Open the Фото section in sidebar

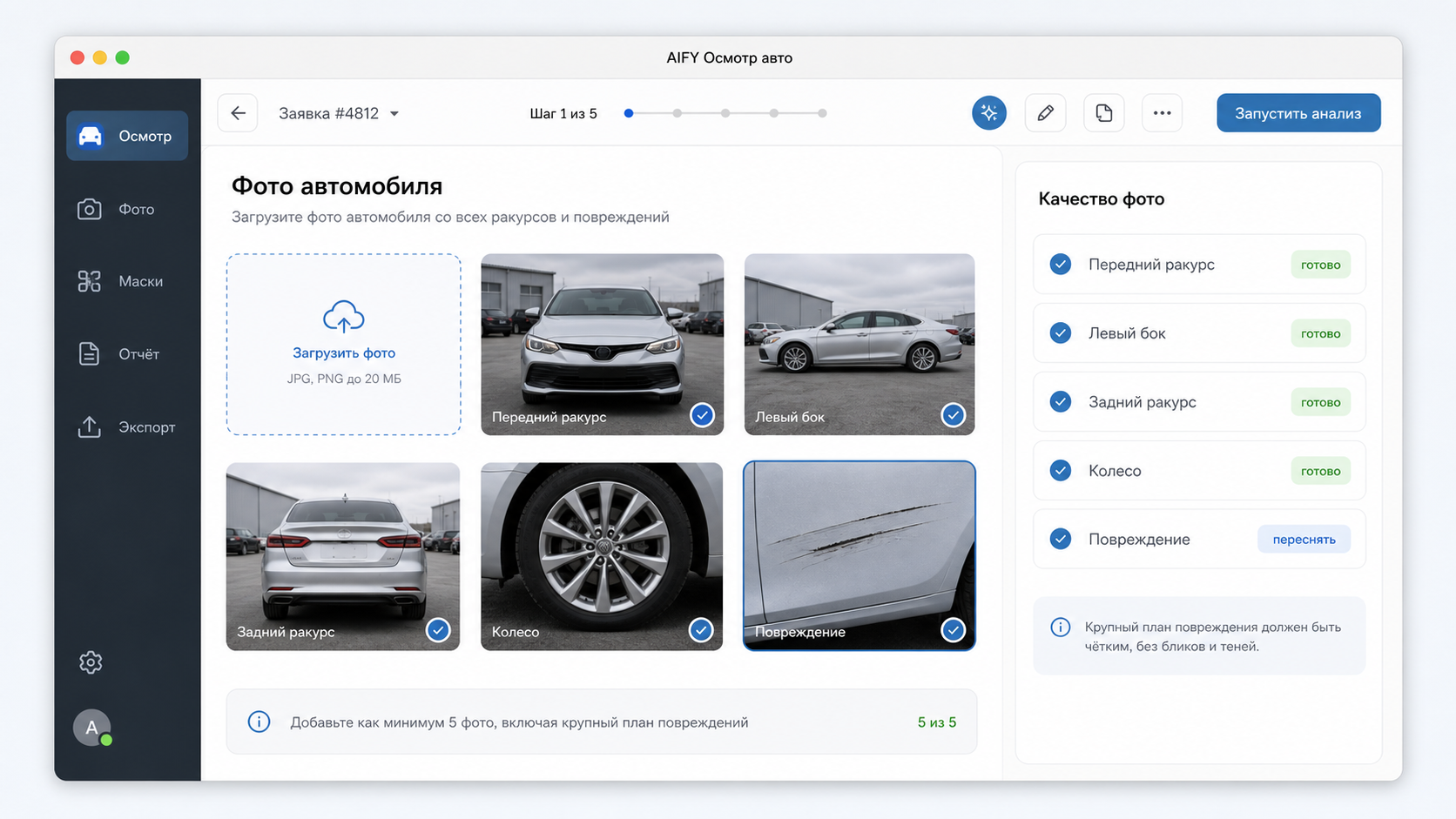pos(127,209)
